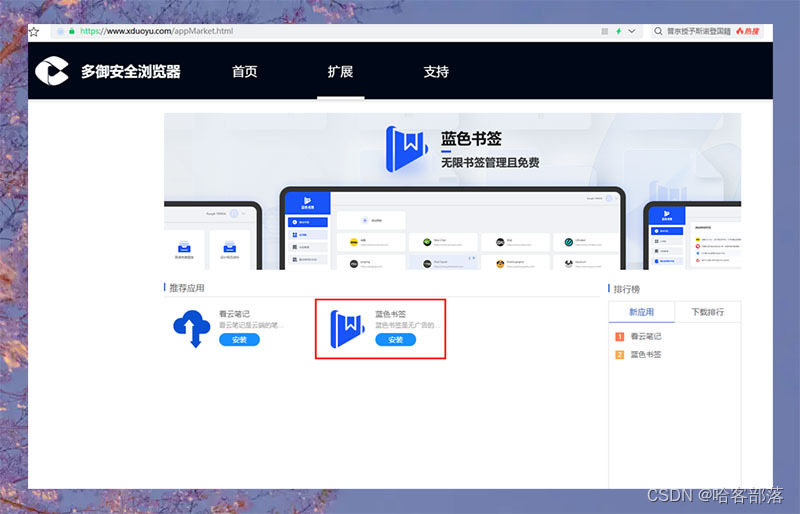Expand the address bar dropdown arrow
The width and height of the screenshot is (800, 514).
tap(632, 31)
